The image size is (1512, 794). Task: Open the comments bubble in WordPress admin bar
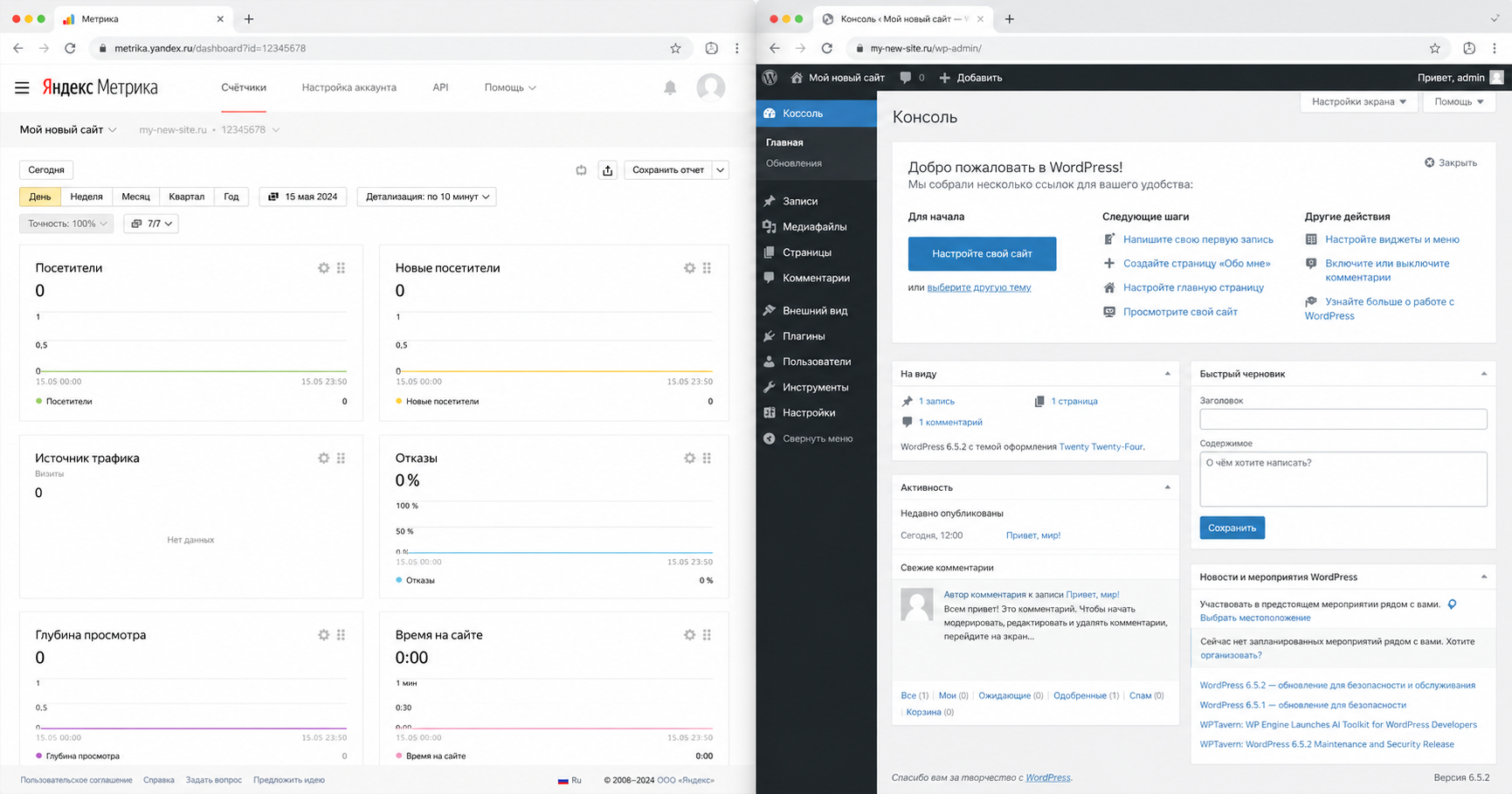912,78
